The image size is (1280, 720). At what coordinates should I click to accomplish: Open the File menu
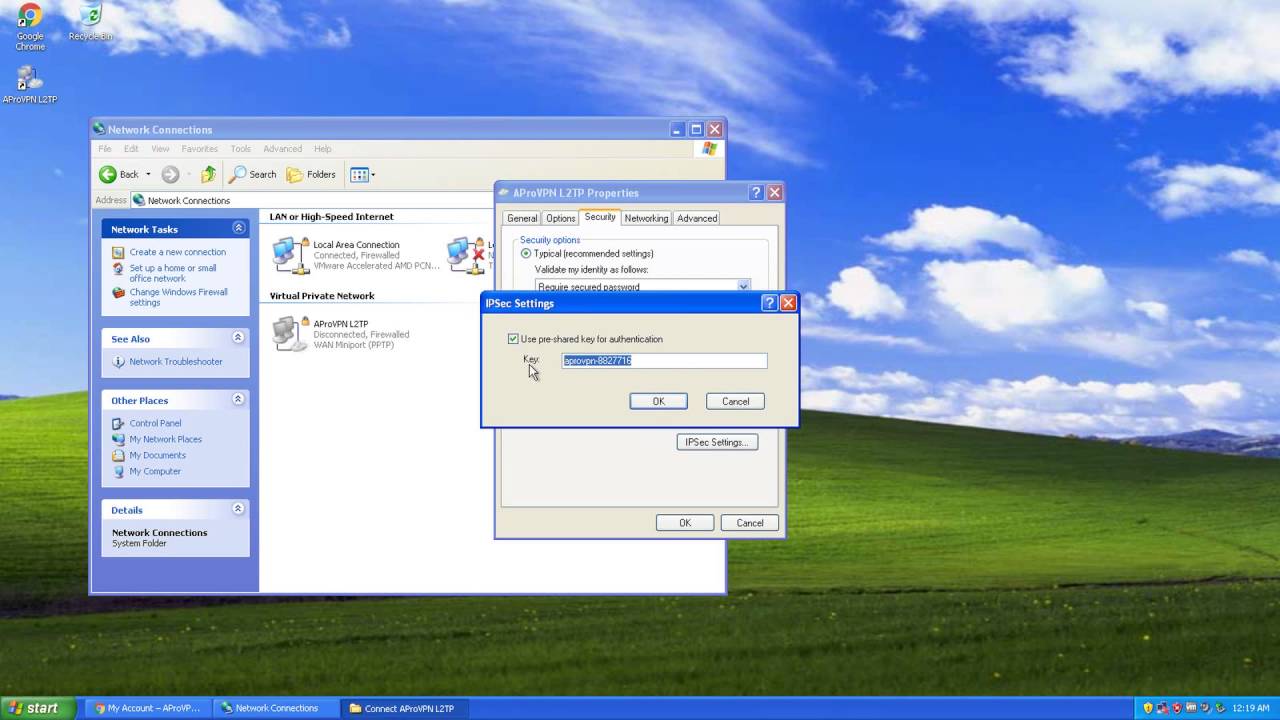pyautogui.click(x=105, y=149)
